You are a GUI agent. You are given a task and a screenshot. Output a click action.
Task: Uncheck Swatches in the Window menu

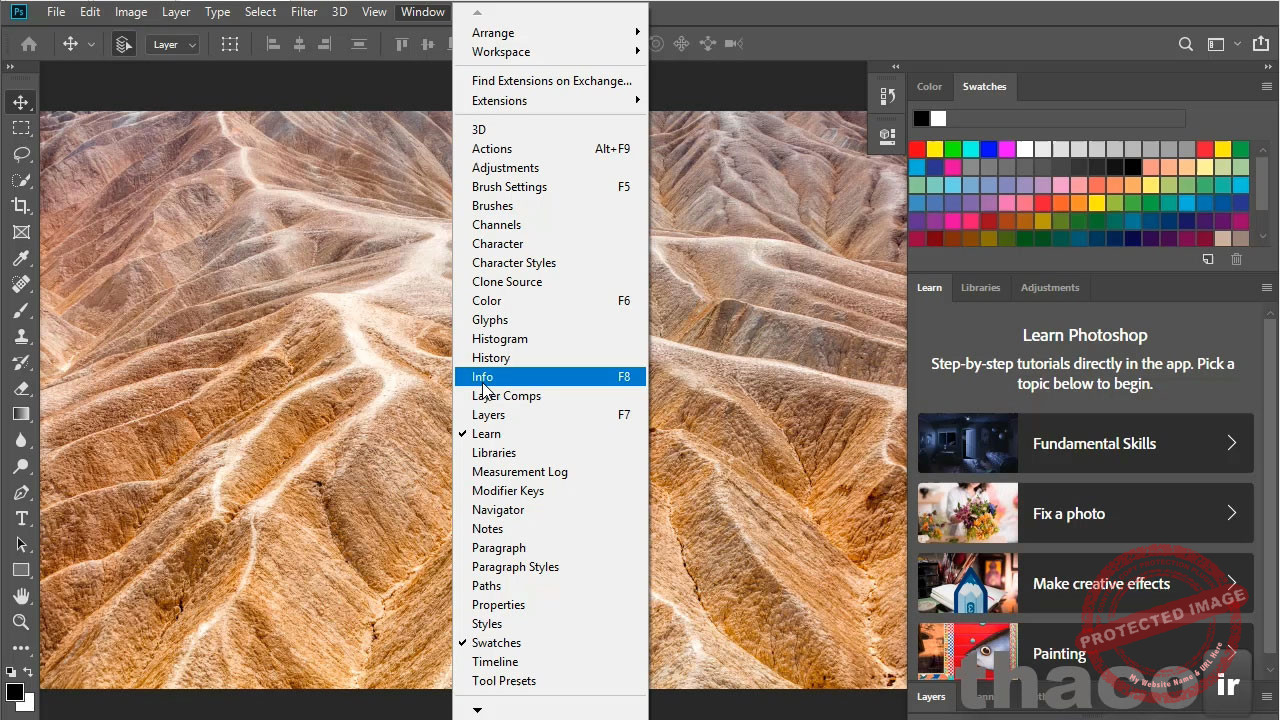point(496,642)
